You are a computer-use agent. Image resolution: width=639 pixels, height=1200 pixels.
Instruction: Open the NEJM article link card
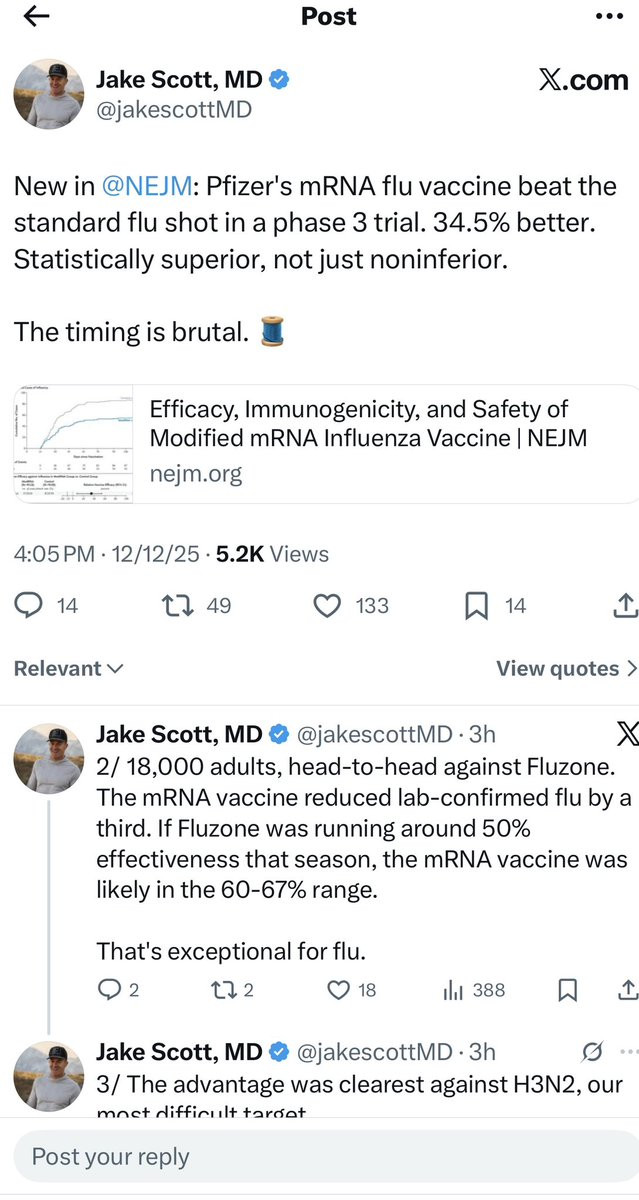click(x=319, y=440)
